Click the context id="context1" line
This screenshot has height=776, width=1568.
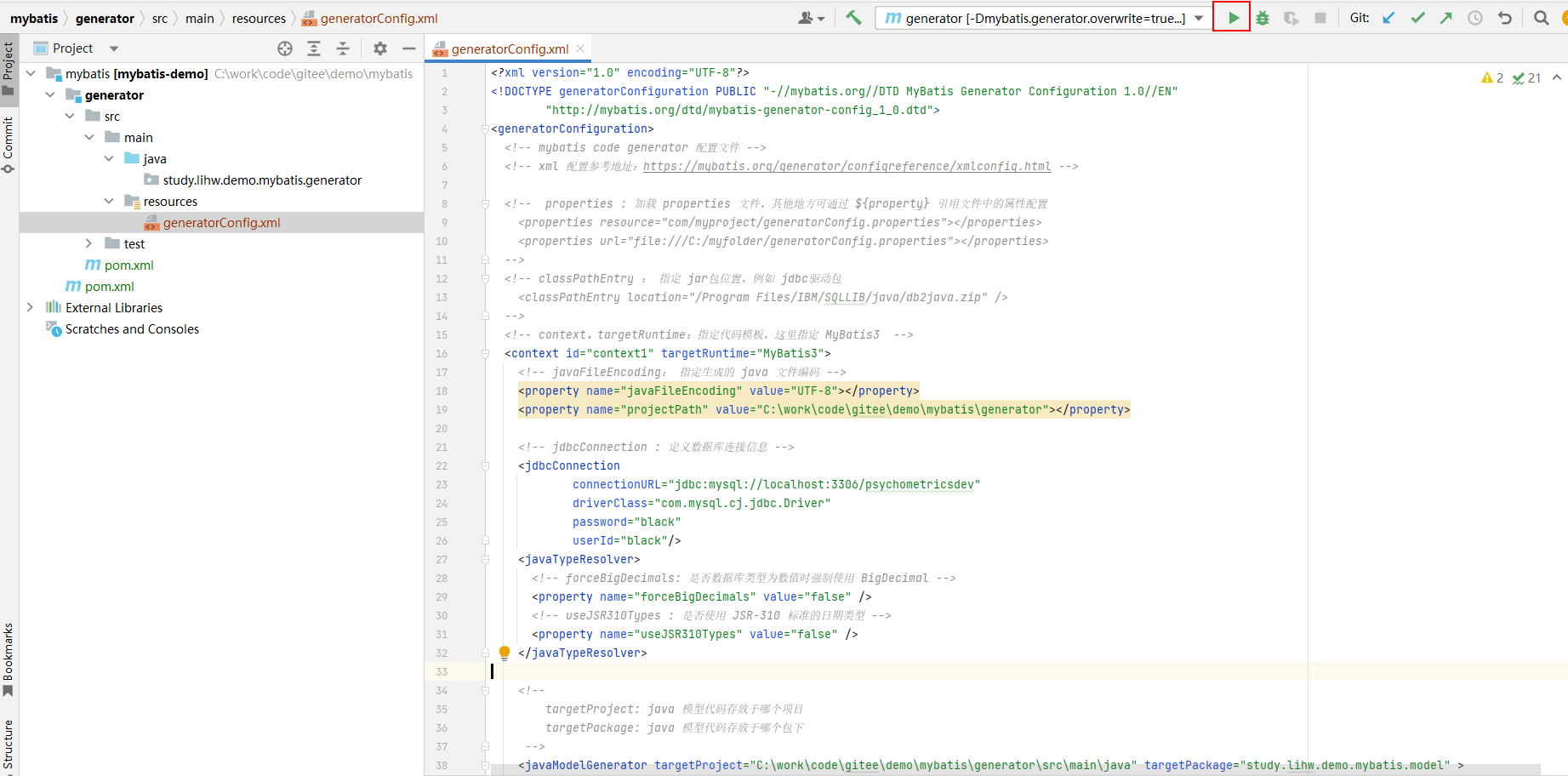click(x=668, y=354)
